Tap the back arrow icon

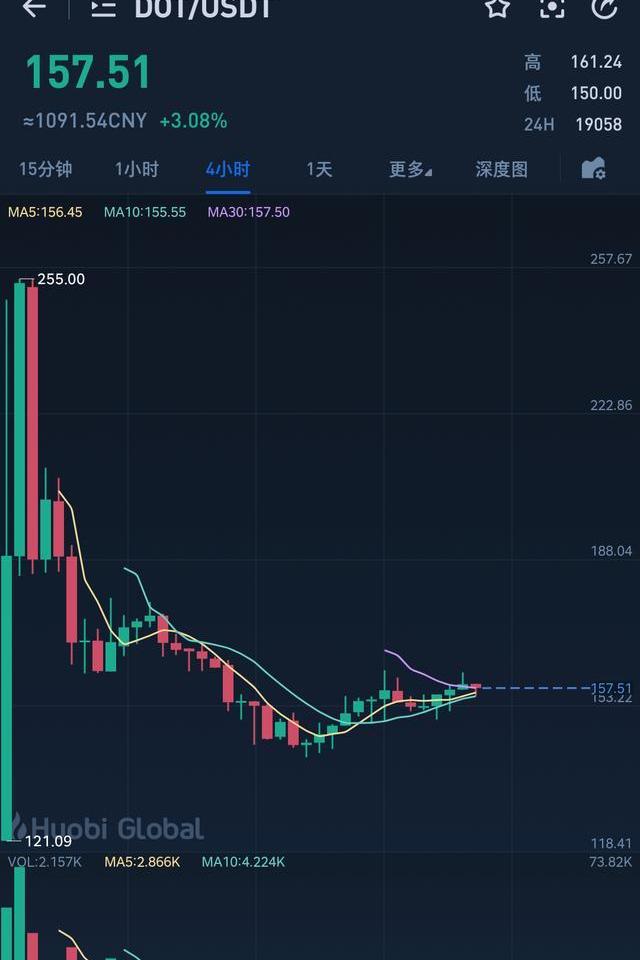(34, 7)
